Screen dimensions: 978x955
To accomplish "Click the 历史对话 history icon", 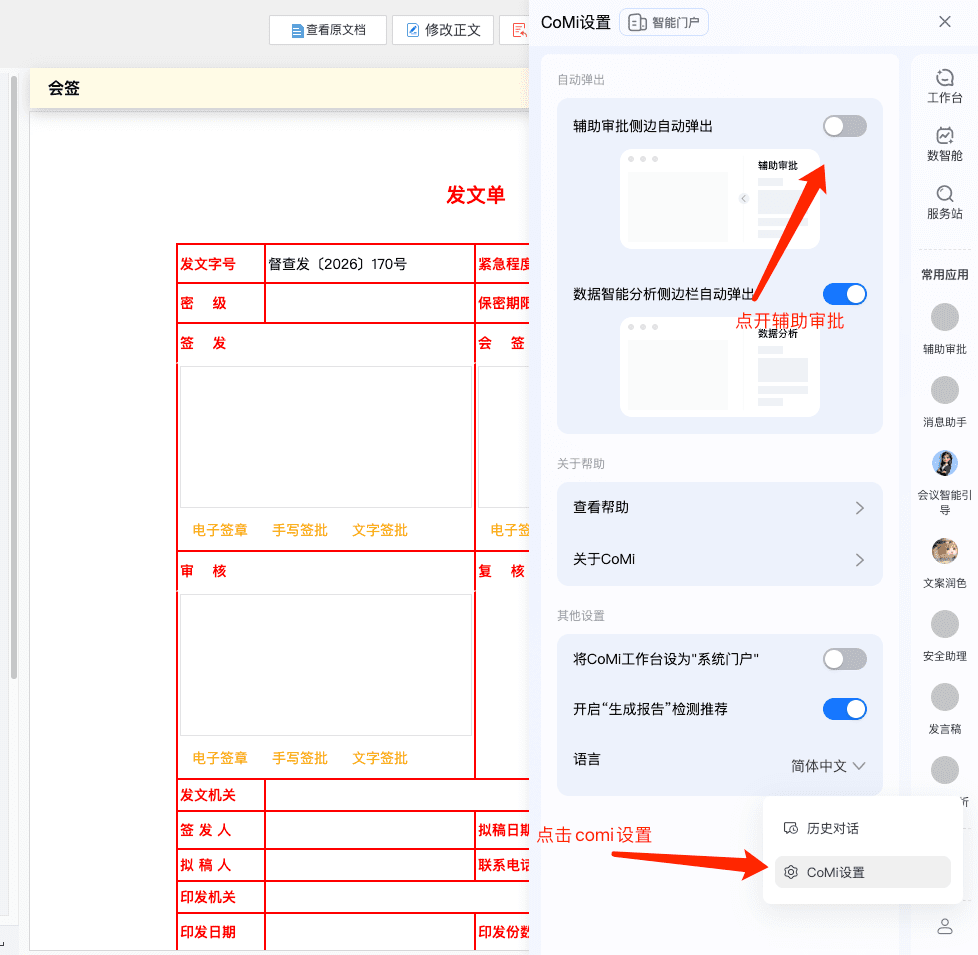I will pos(790,828).
